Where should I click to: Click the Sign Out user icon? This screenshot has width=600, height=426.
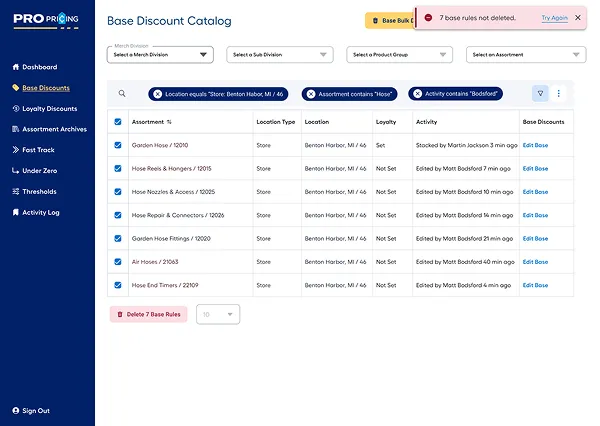(16, 410)
